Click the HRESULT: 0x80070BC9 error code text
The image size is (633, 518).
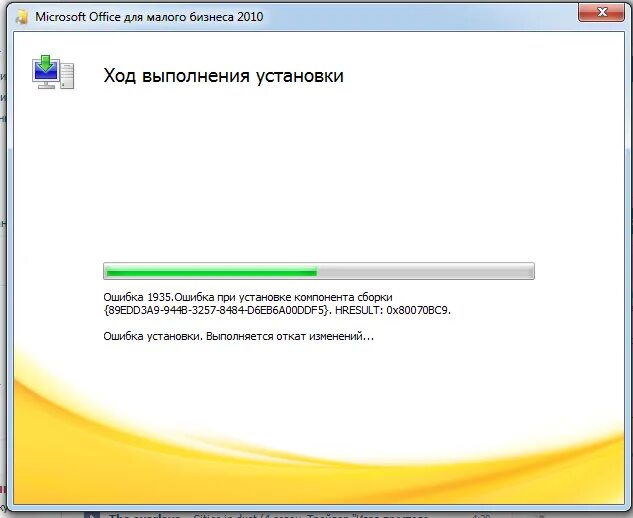[393, 310]
